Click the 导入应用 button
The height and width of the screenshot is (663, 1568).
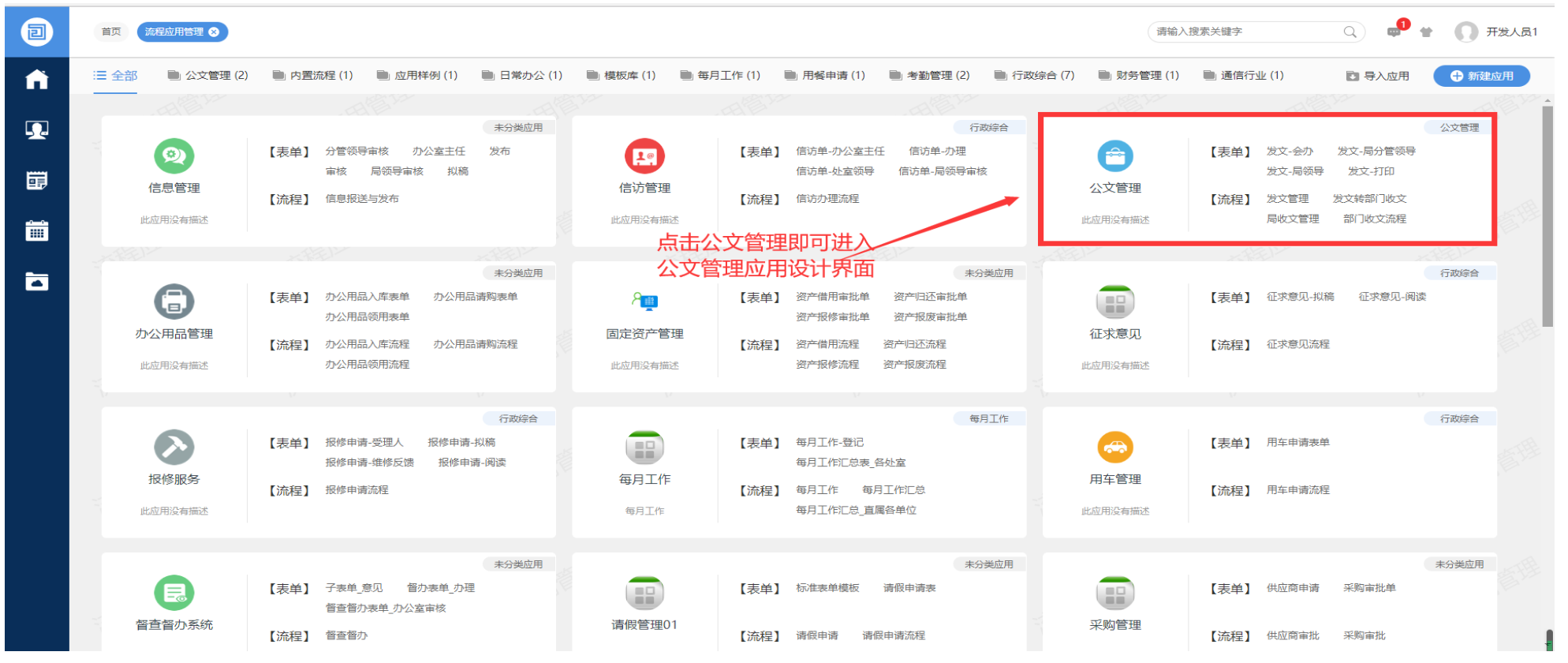pos(1377,76)
